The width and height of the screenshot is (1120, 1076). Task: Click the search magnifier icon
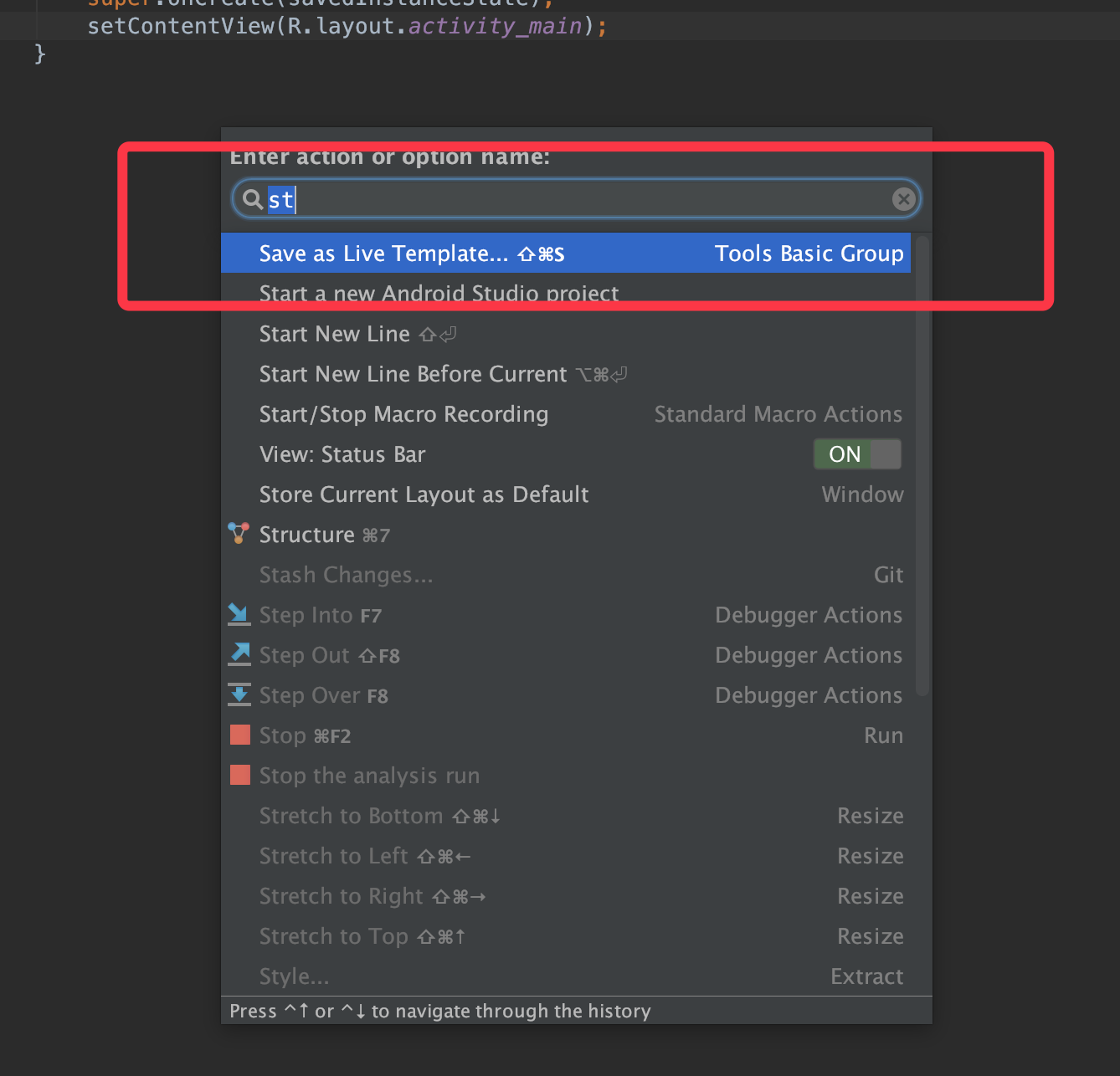pyautogui.click(x=252, y=199)
